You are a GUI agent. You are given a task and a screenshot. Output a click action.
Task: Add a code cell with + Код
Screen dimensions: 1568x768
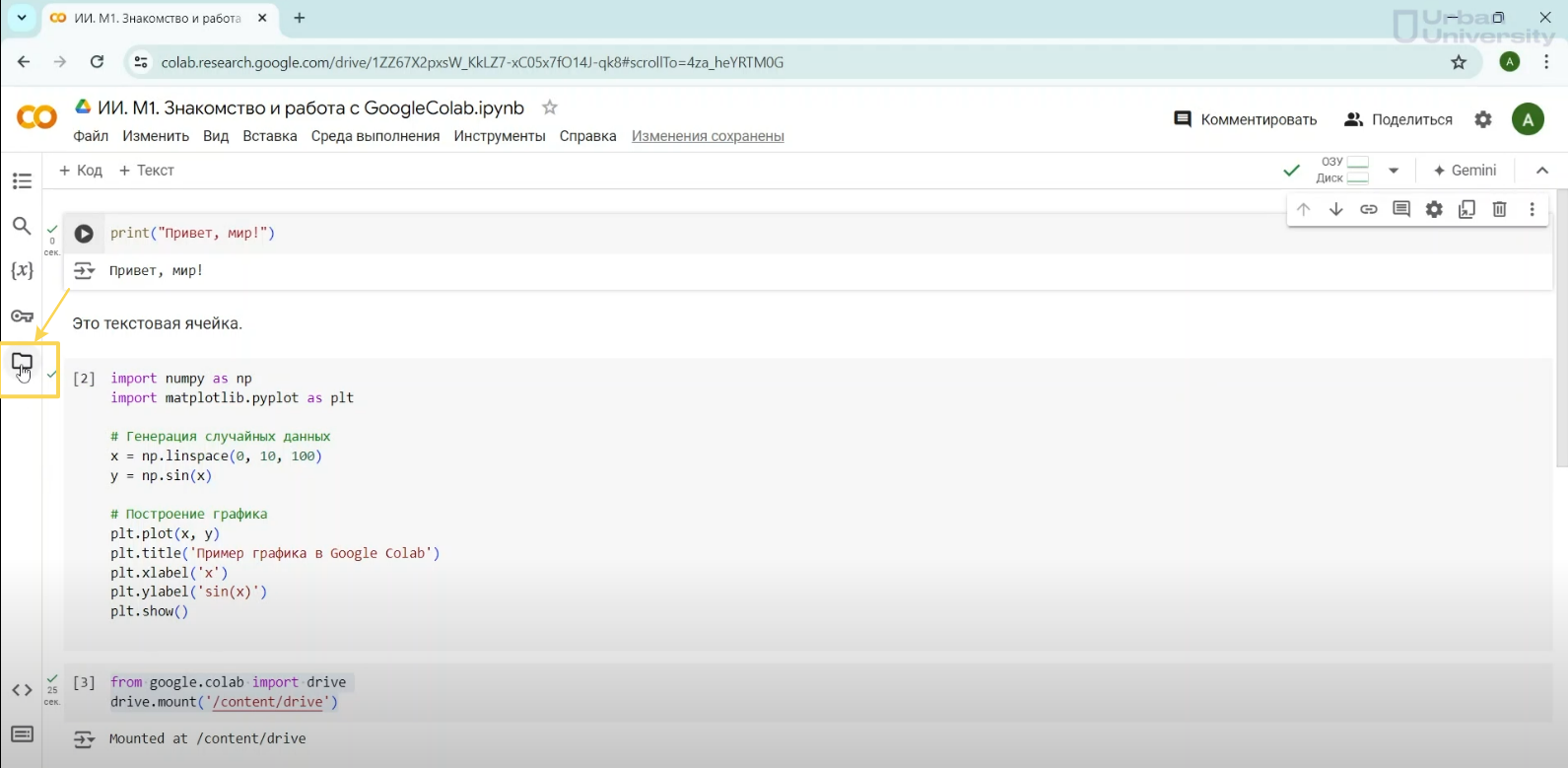pos(81,171)
